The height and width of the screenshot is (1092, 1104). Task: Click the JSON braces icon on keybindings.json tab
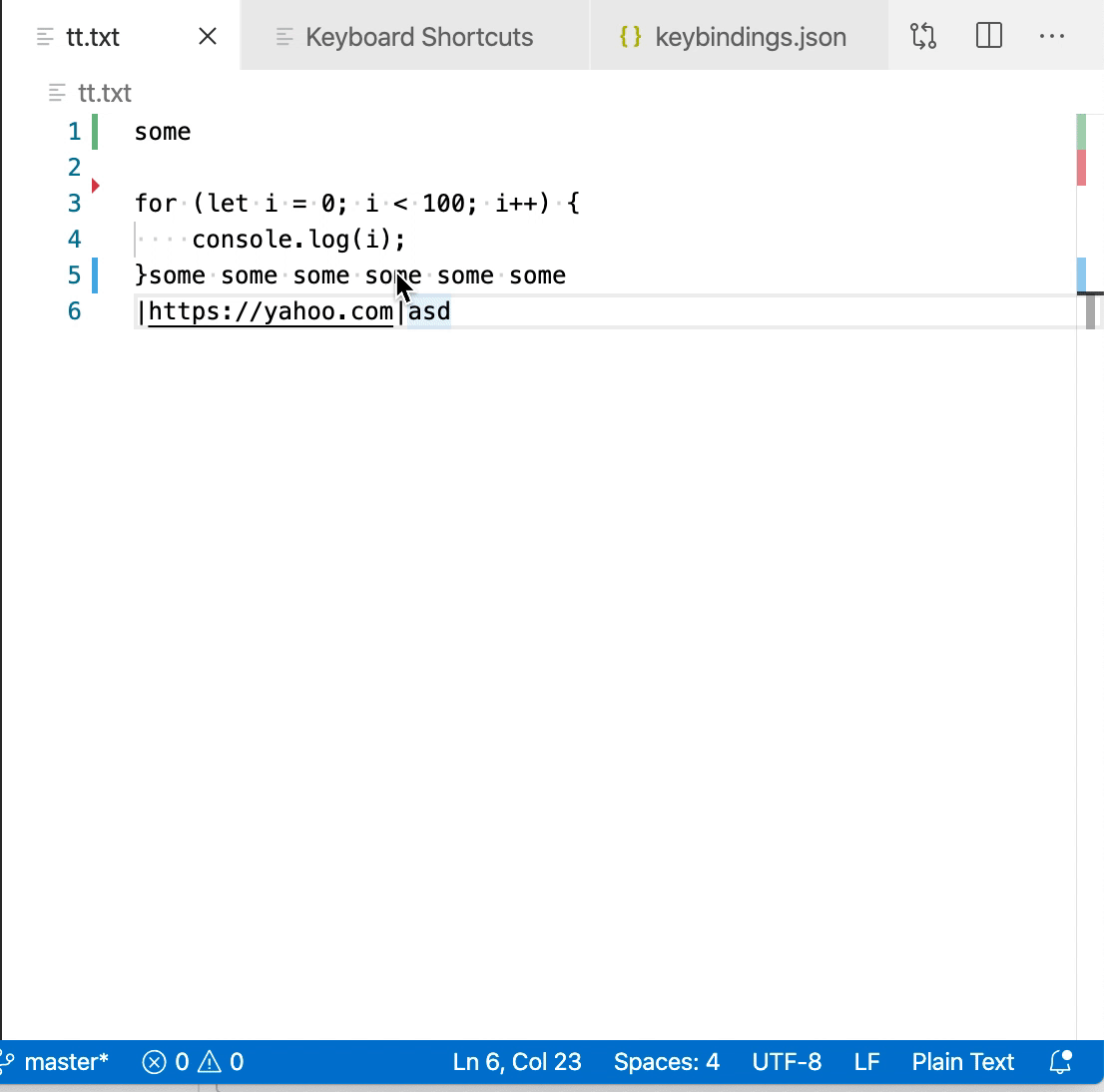[x=632, y=35]
